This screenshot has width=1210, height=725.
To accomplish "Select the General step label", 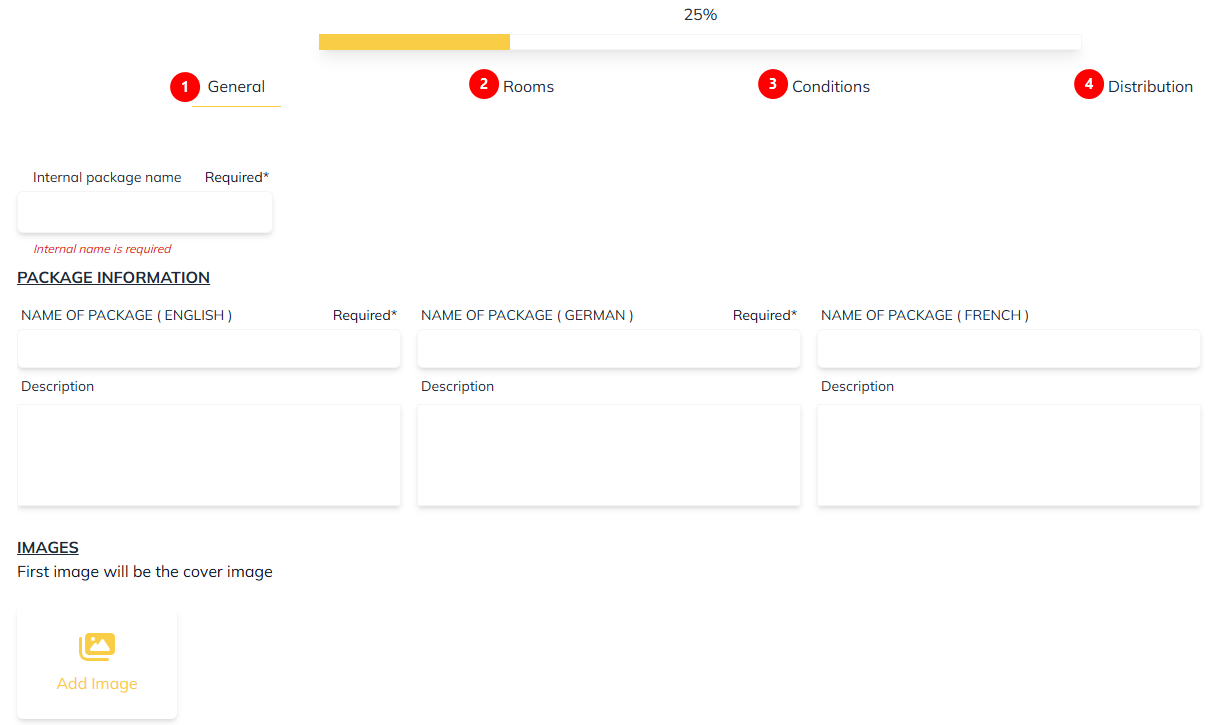I will [236, 87].
